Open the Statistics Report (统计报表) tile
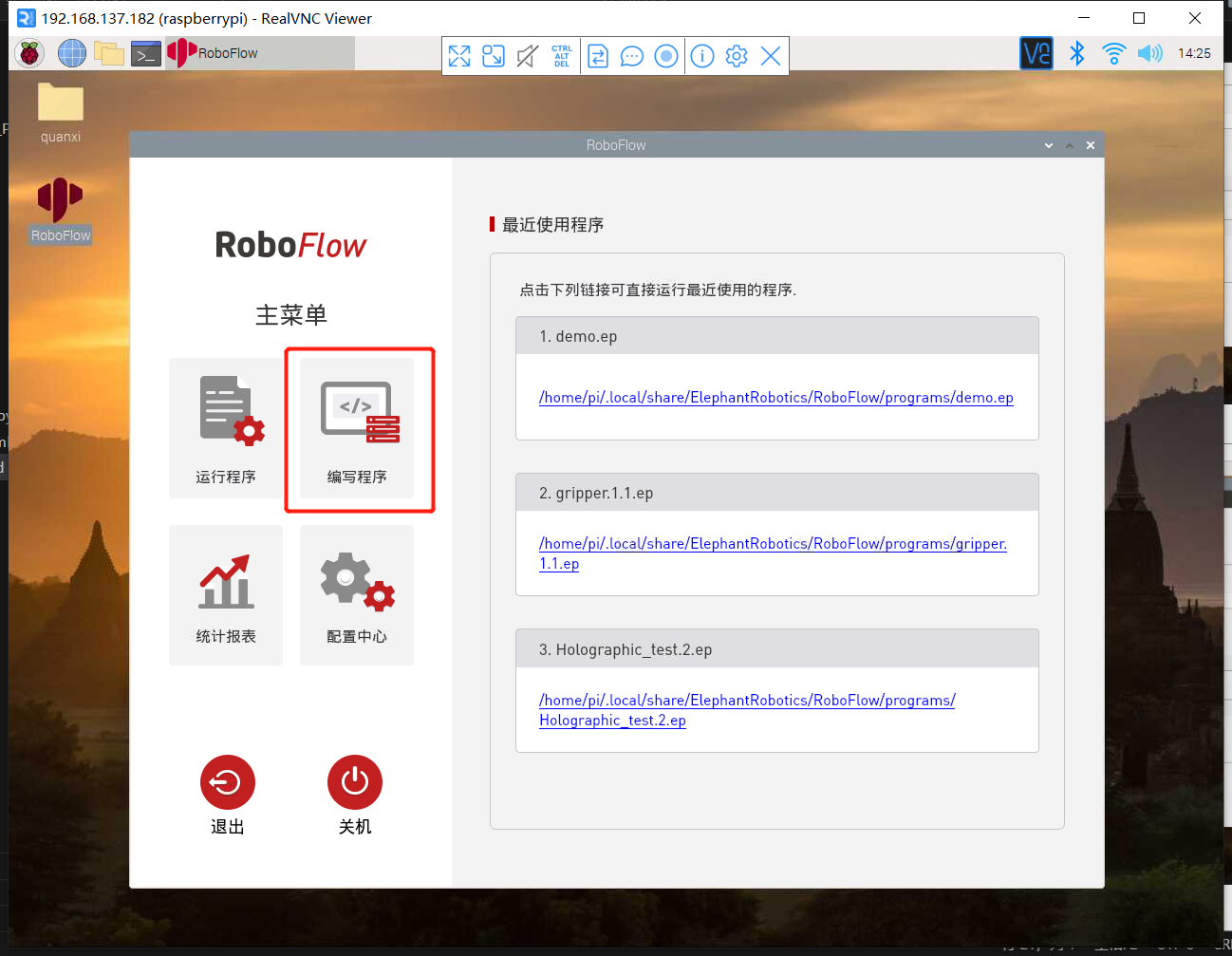 [x=226, y=595]
